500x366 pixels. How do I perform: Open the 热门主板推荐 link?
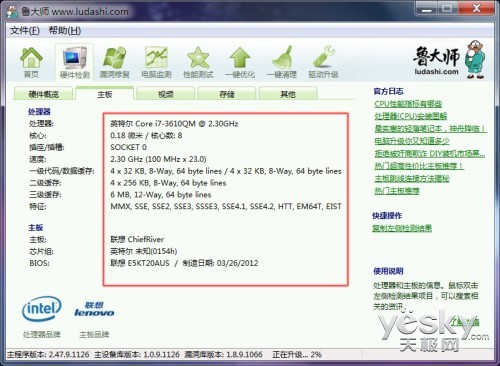(397, 191)
